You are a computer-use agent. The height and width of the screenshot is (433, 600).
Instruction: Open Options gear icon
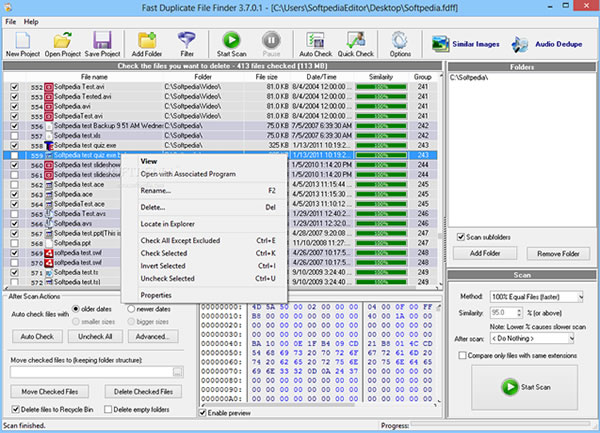click(400, 44)
